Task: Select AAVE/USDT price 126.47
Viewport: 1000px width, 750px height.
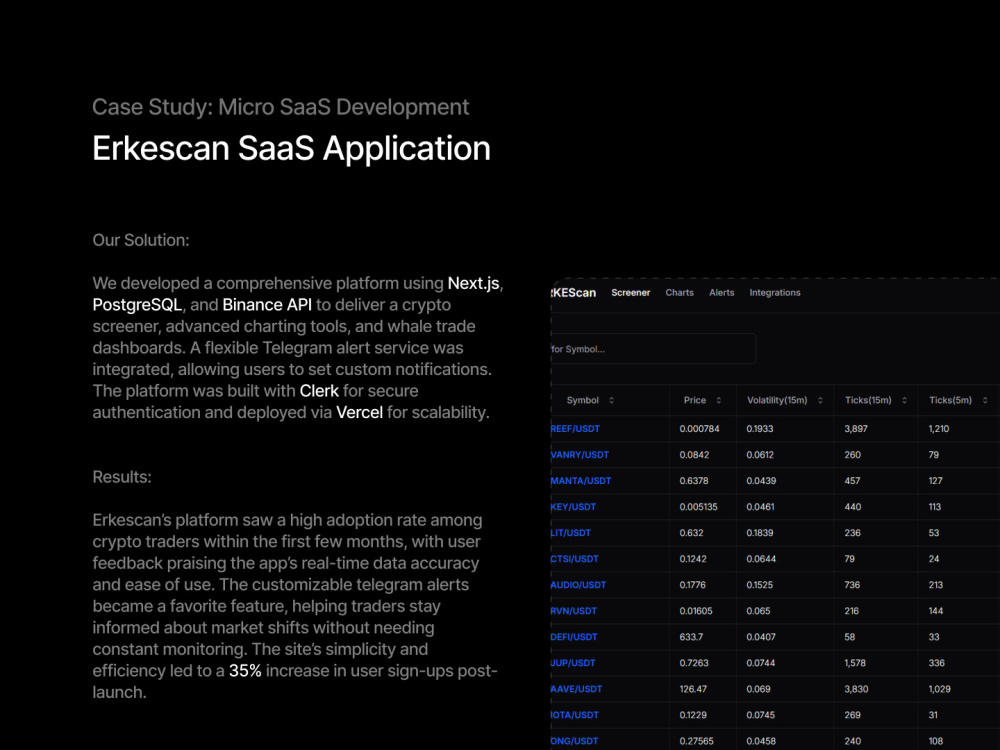Action: pos(693,689)
